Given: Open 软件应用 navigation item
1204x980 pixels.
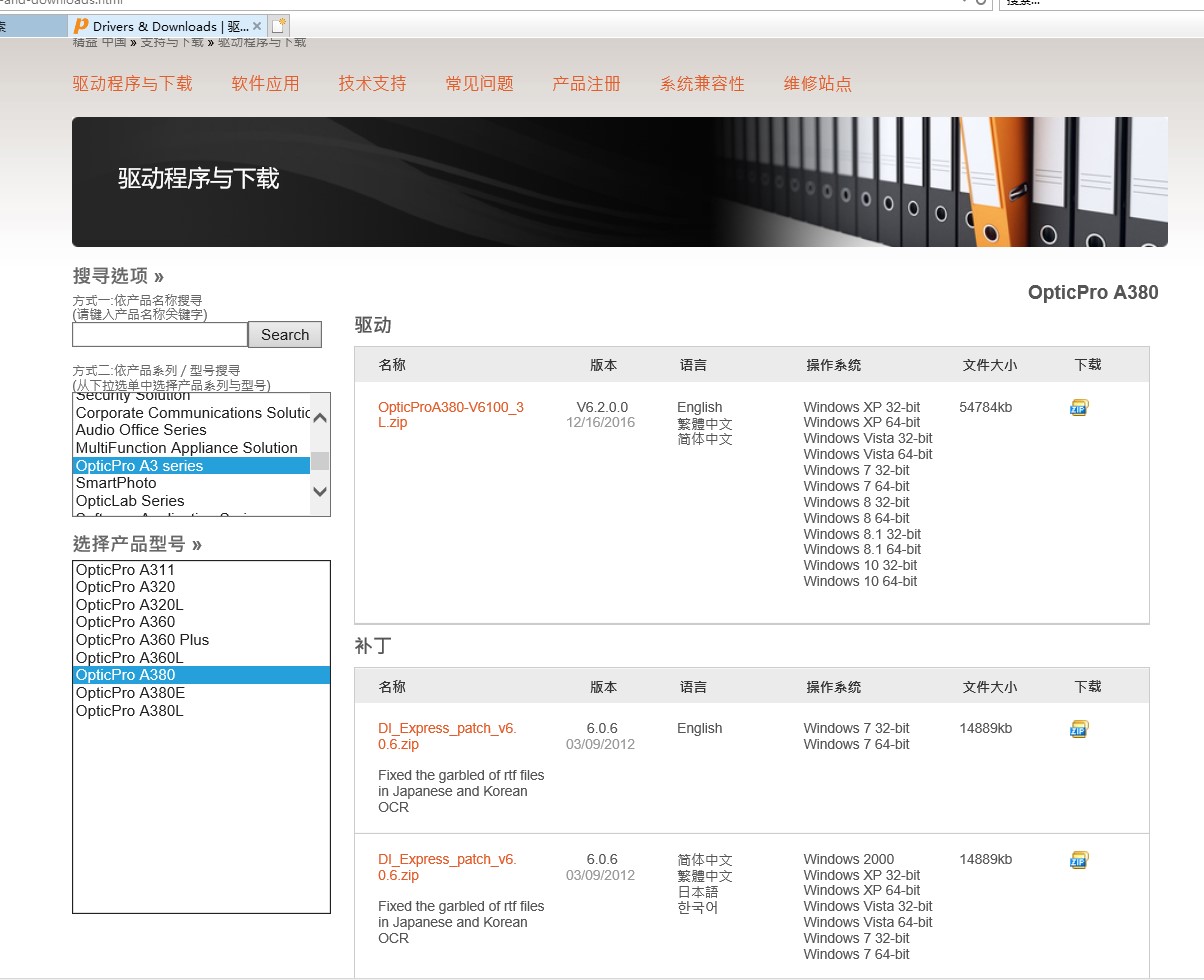Looking at the screenshot, I should [265, 84].
